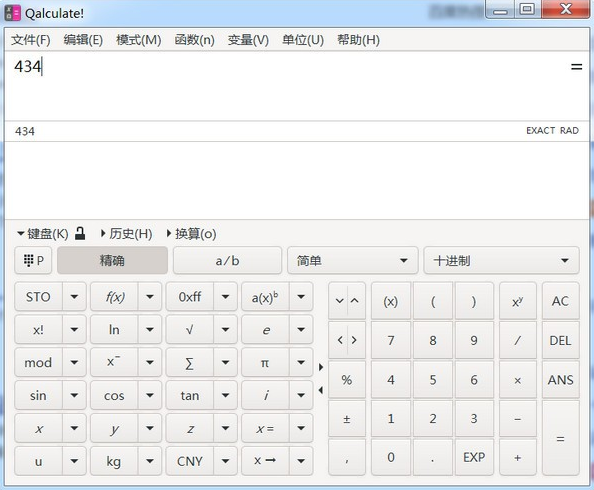Click the f(x) function button
The image size is (594, 490).
(114, 297)
